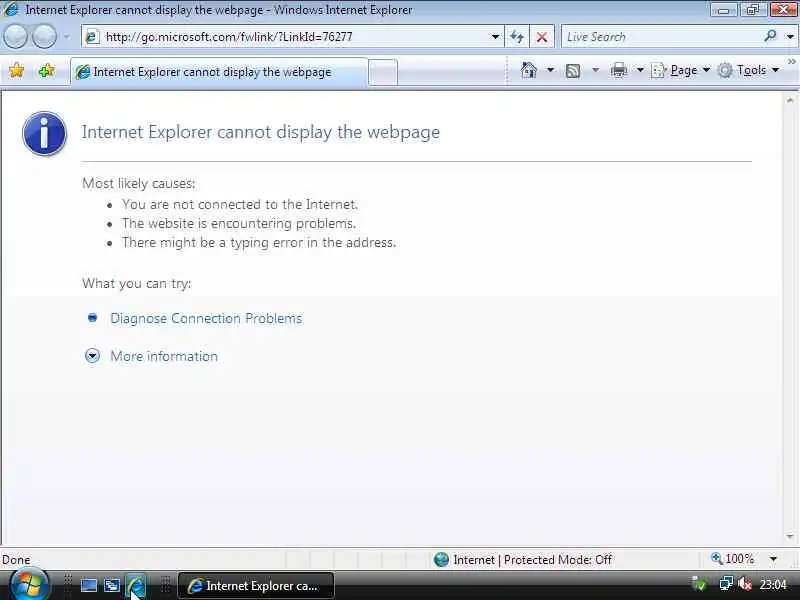Image resolution: width=800 pixels, height=600 pixels.
Task: Open the Tools menu
Action: tap(748, 70)
